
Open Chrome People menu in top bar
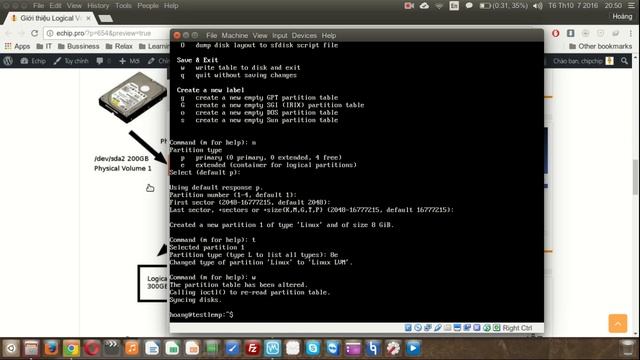click(x=148, y=6)
